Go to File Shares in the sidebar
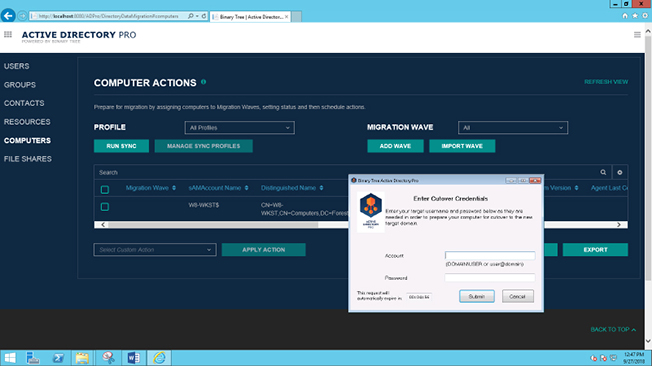This screenshot has height=366, width=652. click(27, 159)
